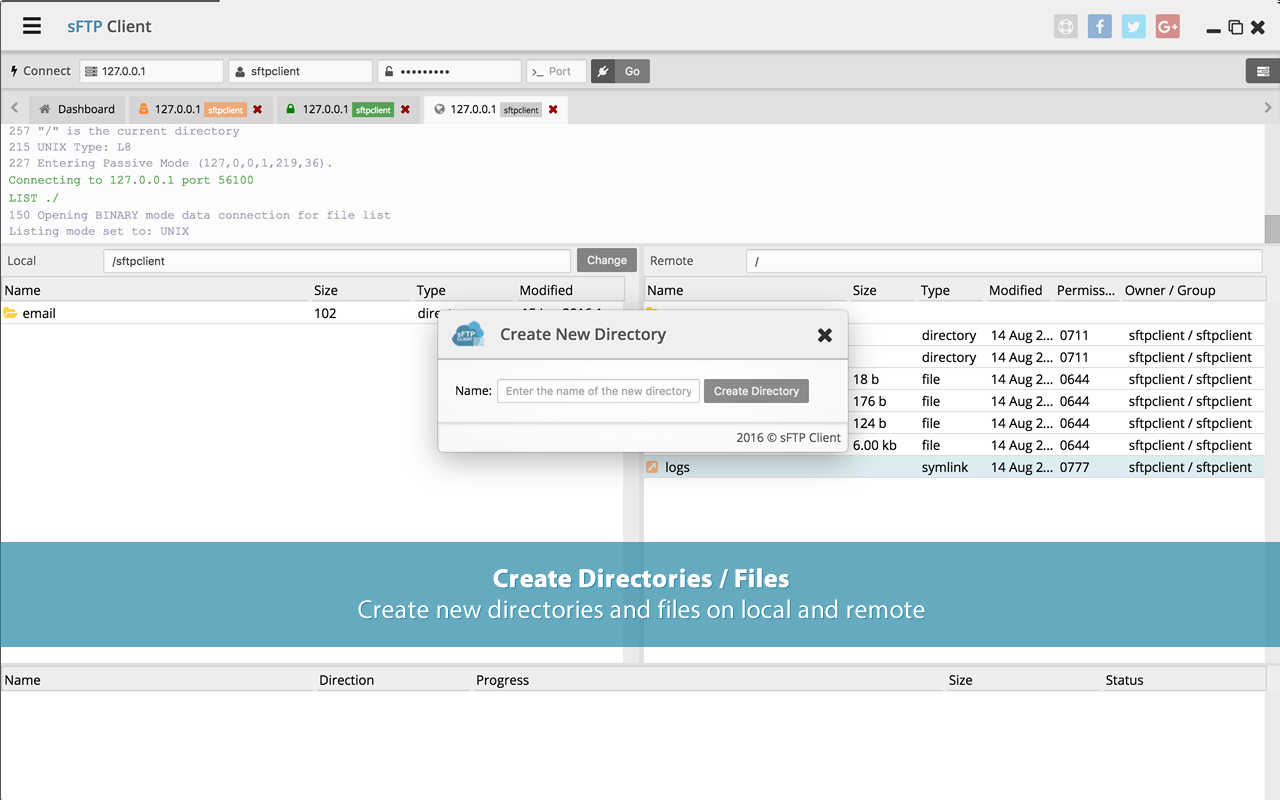Viewport: 1280px width, 800px height.
Task: Click the Connect lightning bolt icon
Action: pos(12,70)
